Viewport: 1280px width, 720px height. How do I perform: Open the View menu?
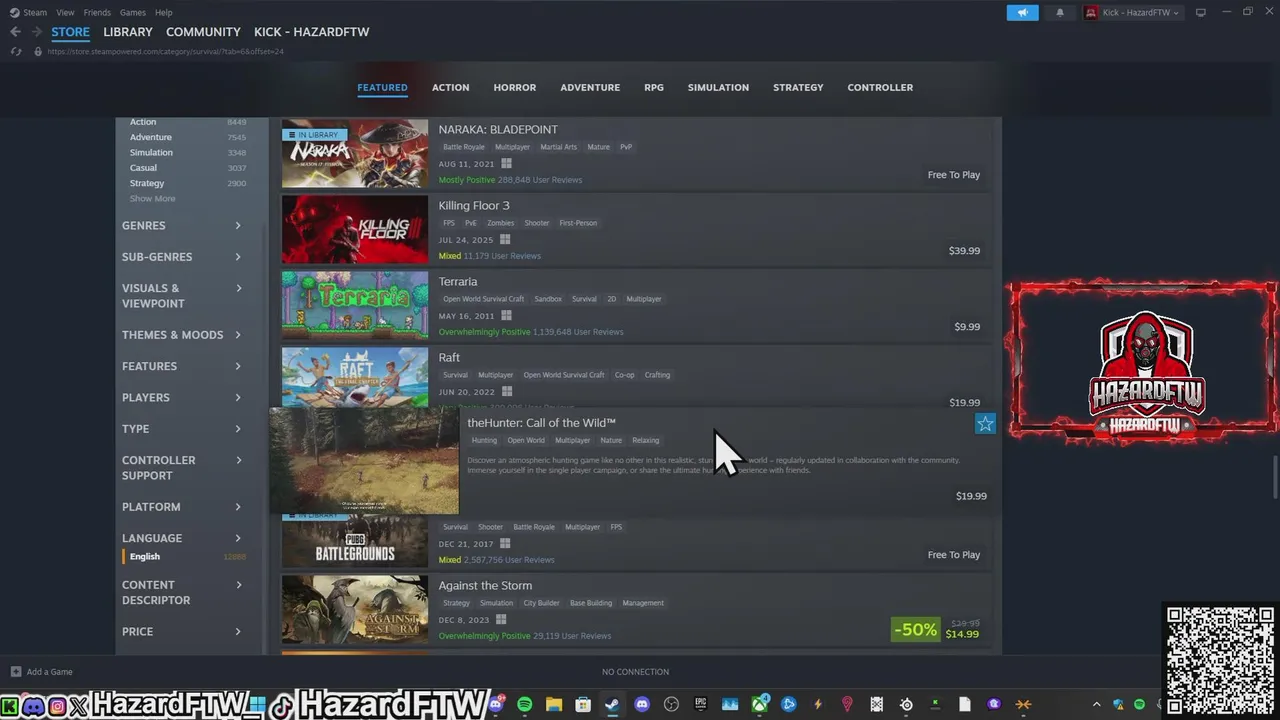(x=65, y=12)
